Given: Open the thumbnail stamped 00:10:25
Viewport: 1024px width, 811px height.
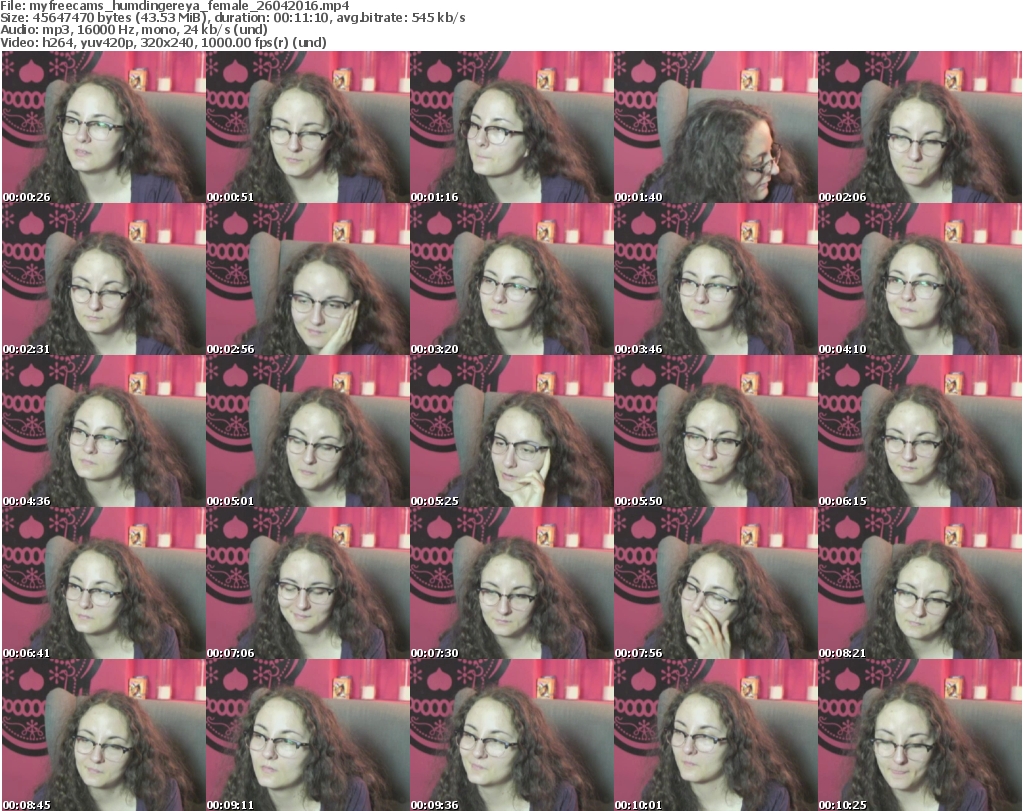Looking at the screenshot, I should pyautogui.click(x=920, y=735).
